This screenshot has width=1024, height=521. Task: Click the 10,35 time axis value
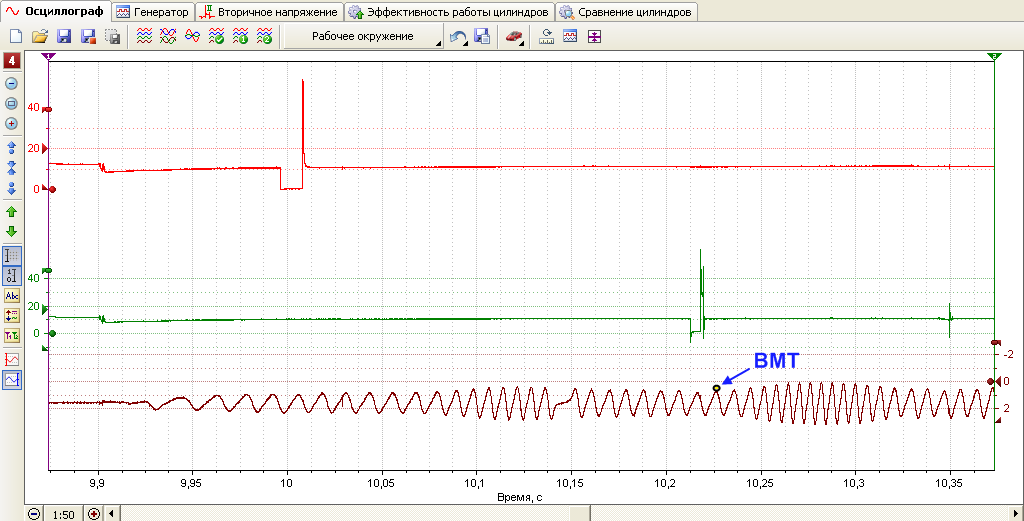(x=949, y=483)
